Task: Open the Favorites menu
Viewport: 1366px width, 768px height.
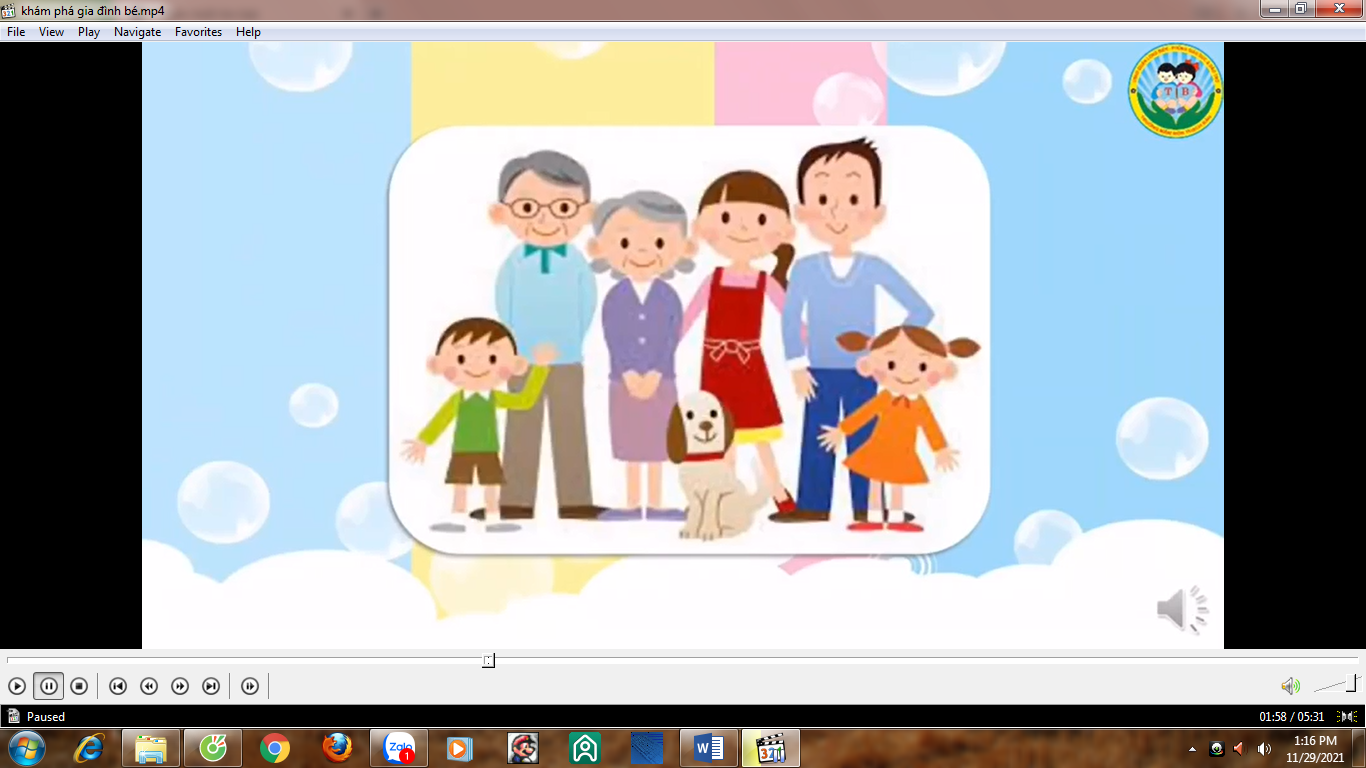Action: pyautogui.click(x=198, y=32)
